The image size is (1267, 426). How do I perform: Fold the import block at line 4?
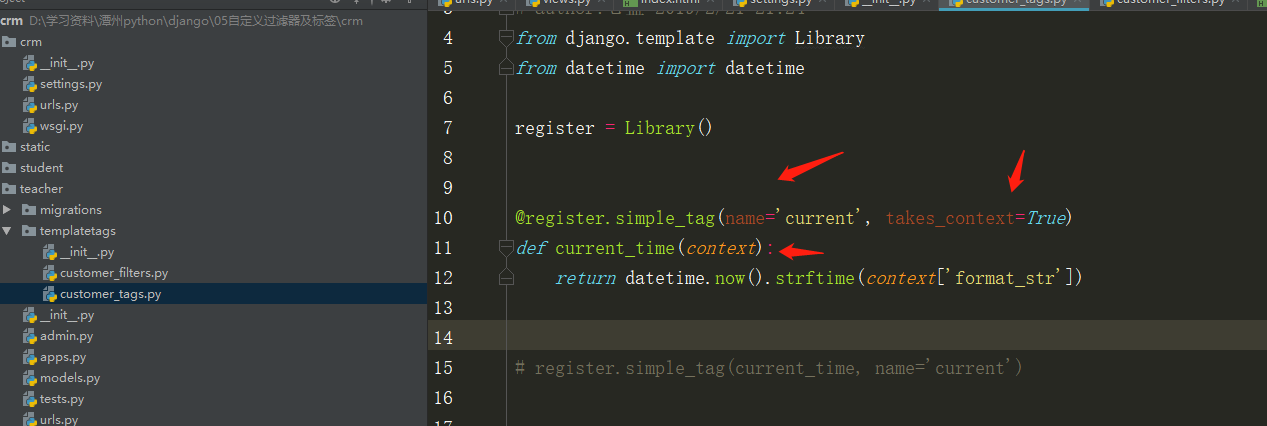pos(506,39)
